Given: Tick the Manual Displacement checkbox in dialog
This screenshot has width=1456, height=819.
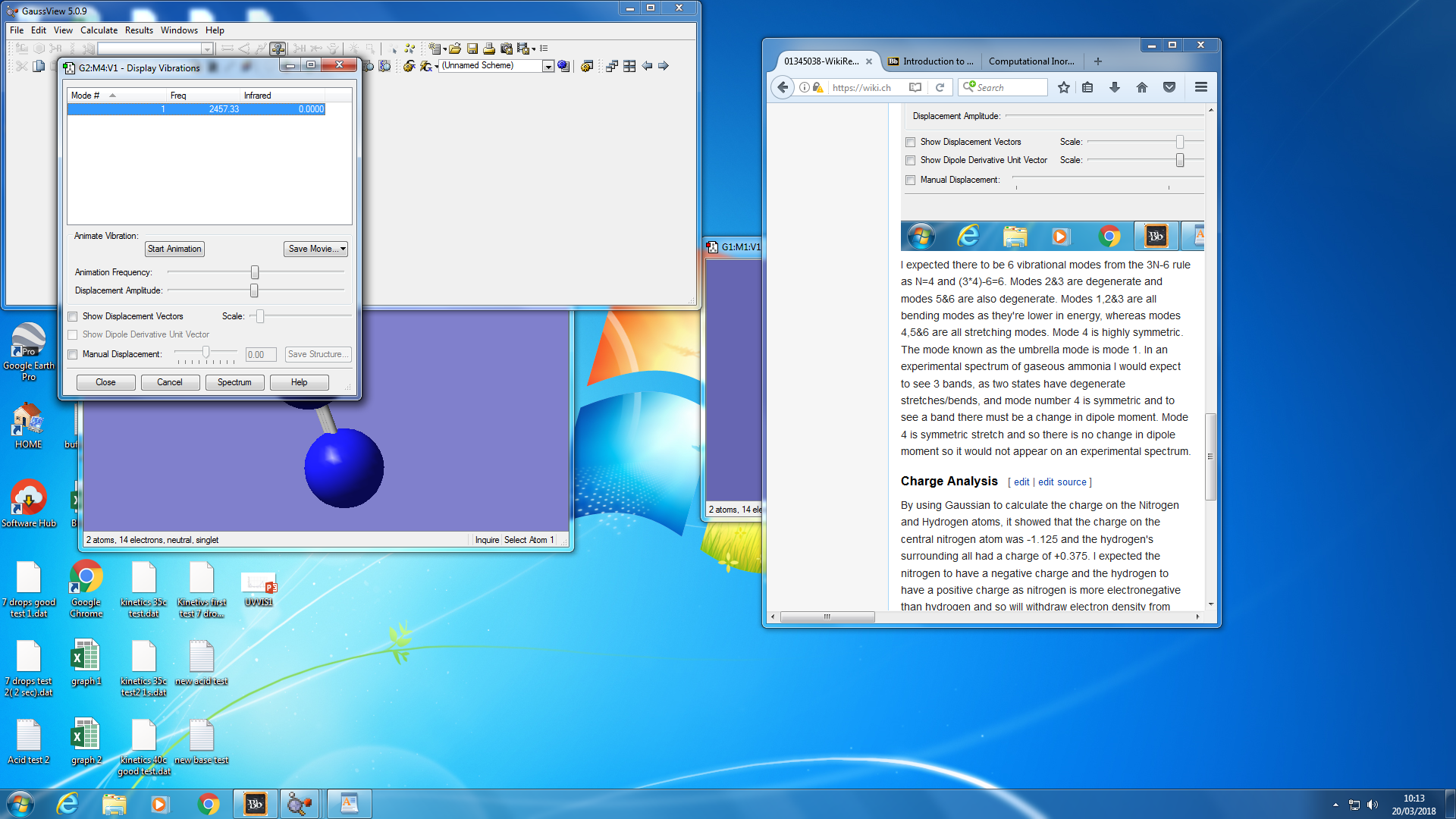Looking at the screenshot, I should pyautogui.click(x=73, y=355).
